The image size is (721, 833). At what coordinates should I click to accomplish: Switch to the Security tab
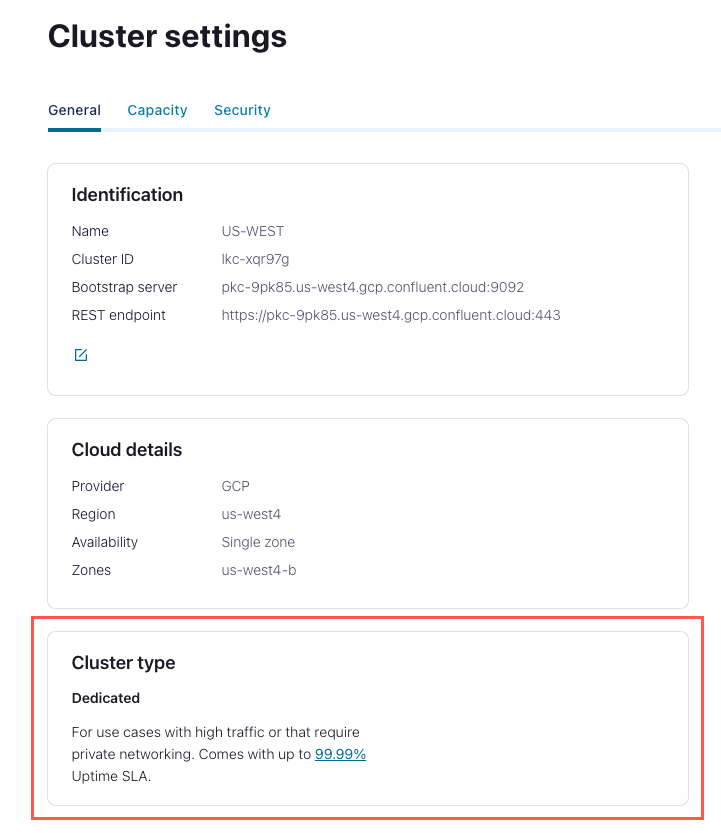click(242, 110)
